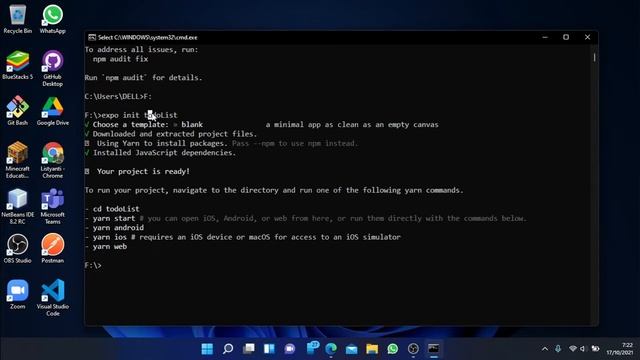Open the Google Drive desktop icon
640x360 pixels.
[53, 111]
